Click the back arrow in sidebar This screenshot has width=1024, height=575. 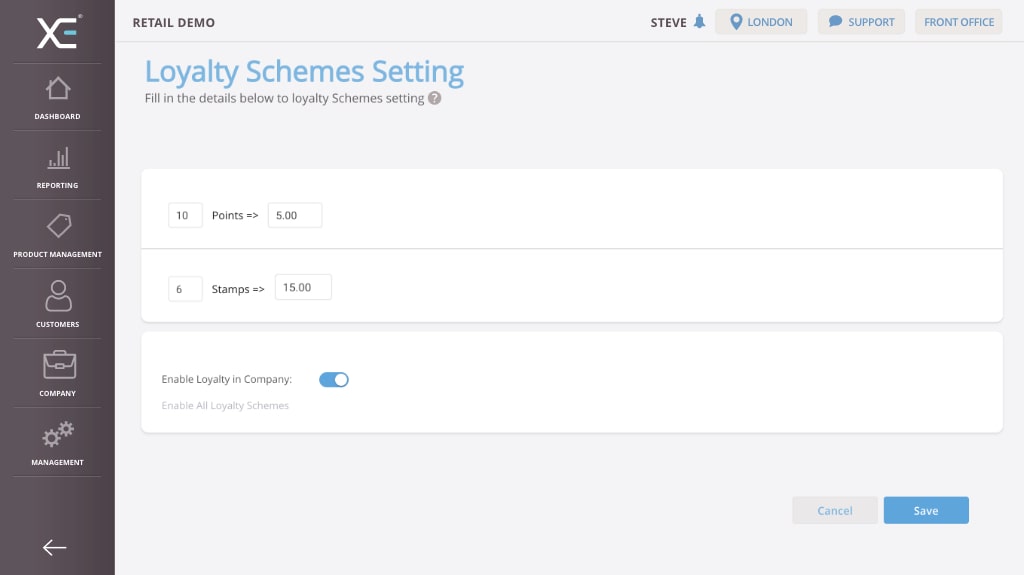55,548
